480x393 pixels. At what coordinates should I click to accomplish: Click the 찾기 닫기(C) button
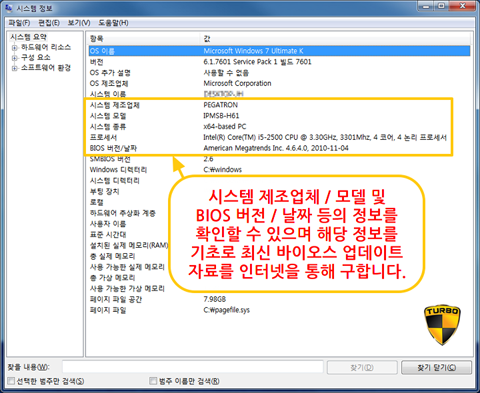(x=437, y=367)
